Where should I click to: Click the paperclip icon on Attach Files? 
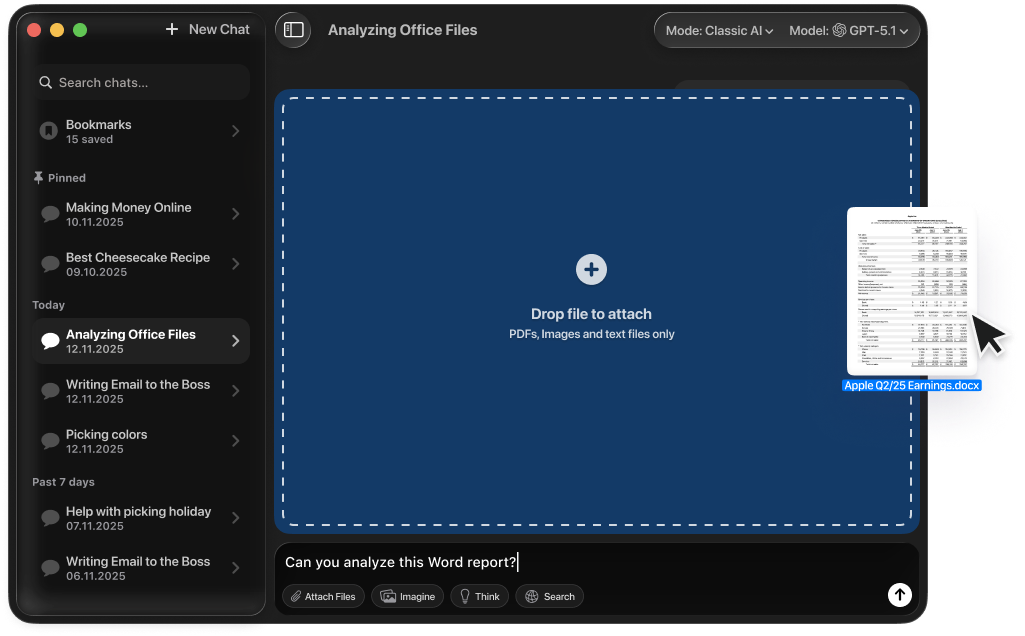pyautogui.click(x=296, y=596)
